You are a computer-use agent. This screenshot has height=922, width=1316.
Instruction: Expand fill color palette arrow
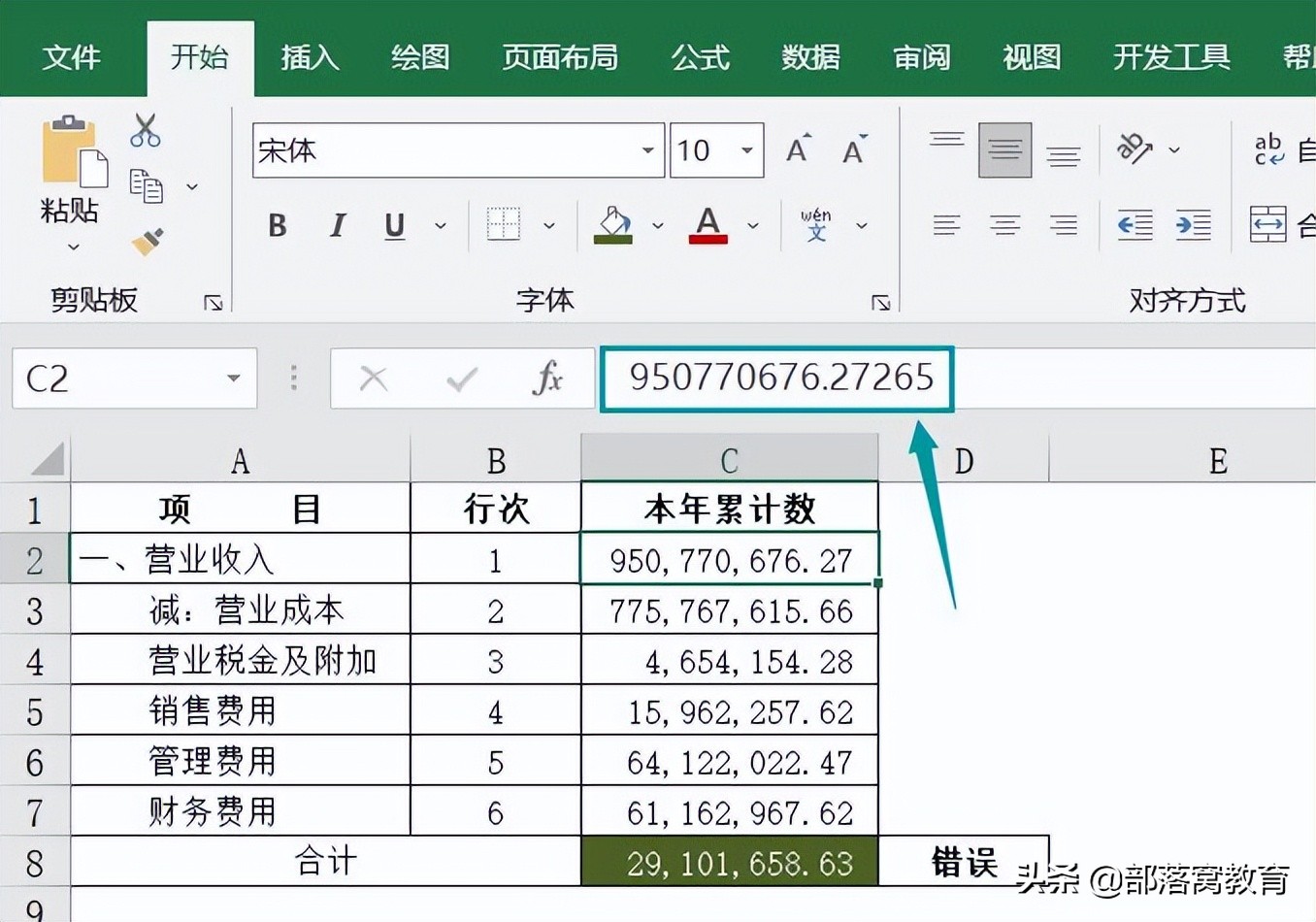click(658, 226)
